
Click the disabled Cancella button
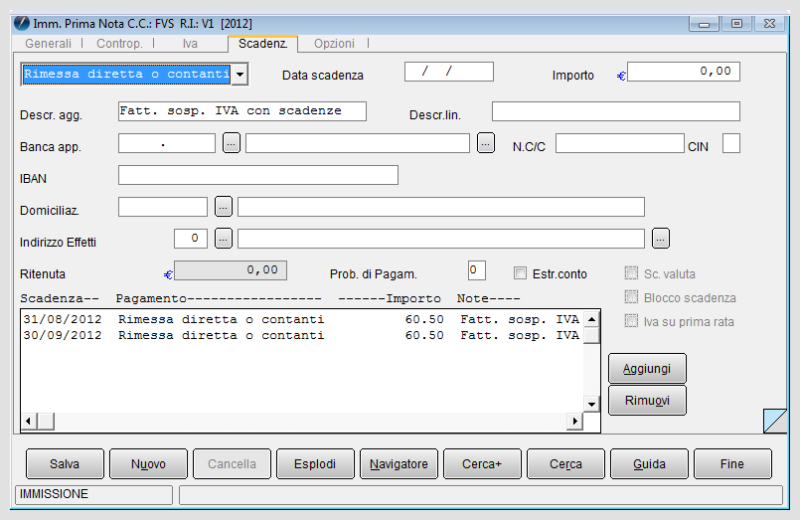point(232,464)
